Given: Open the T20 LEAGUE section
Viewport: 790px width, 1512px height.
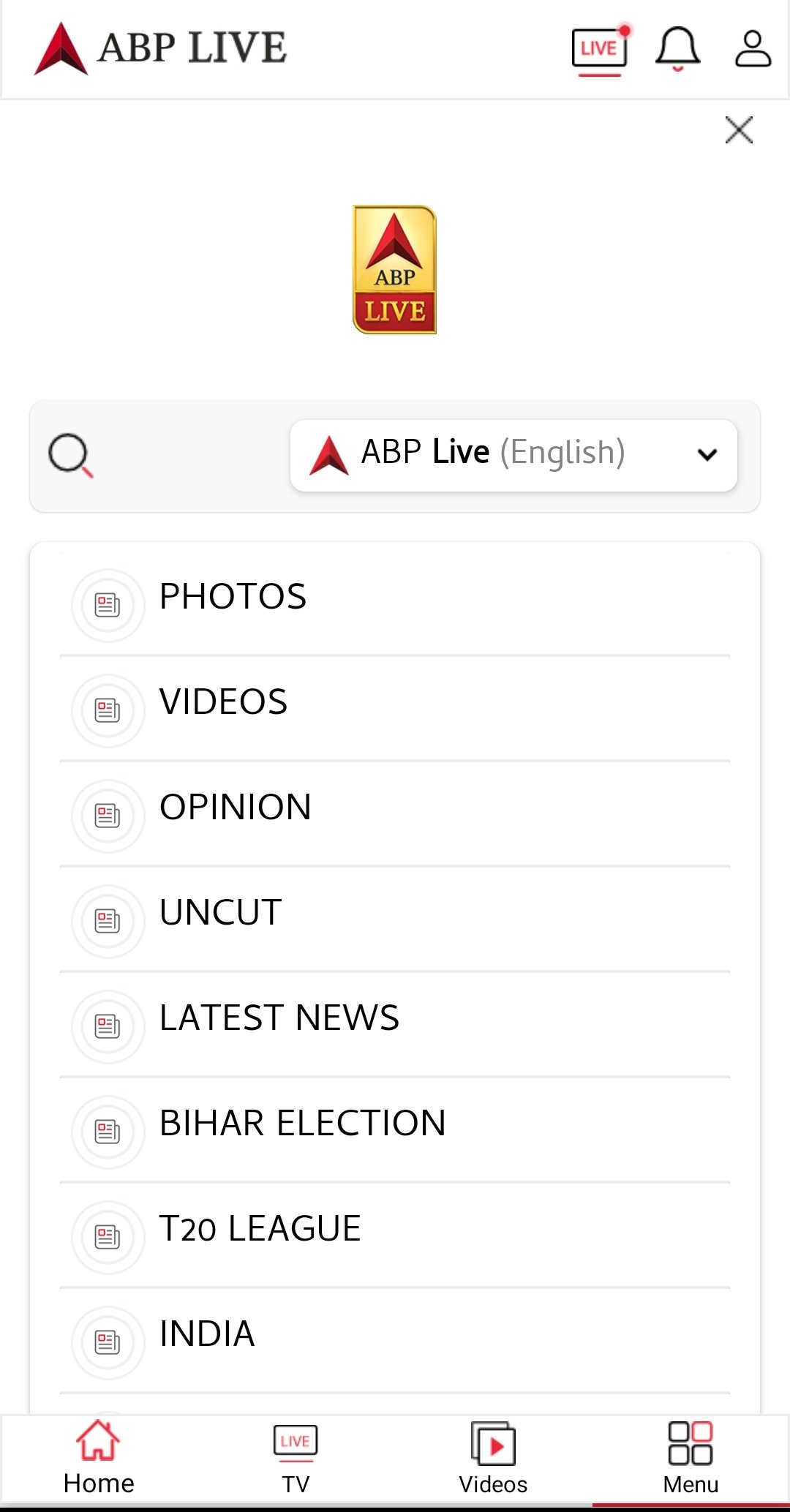Looking at the screenshot, I should [x=260, y=1229].
